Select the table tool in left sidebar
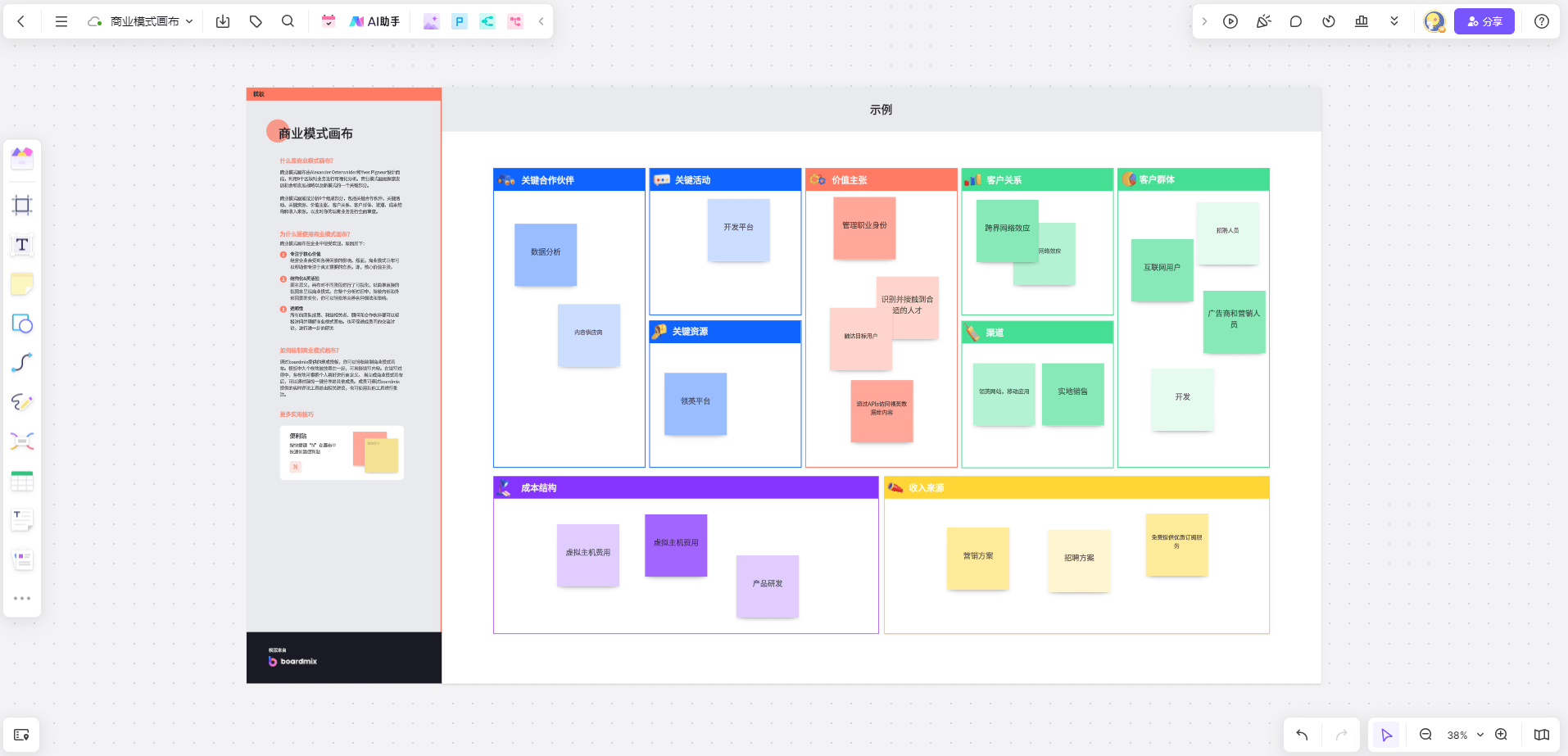1568x756 pixels. pos(22,481)
